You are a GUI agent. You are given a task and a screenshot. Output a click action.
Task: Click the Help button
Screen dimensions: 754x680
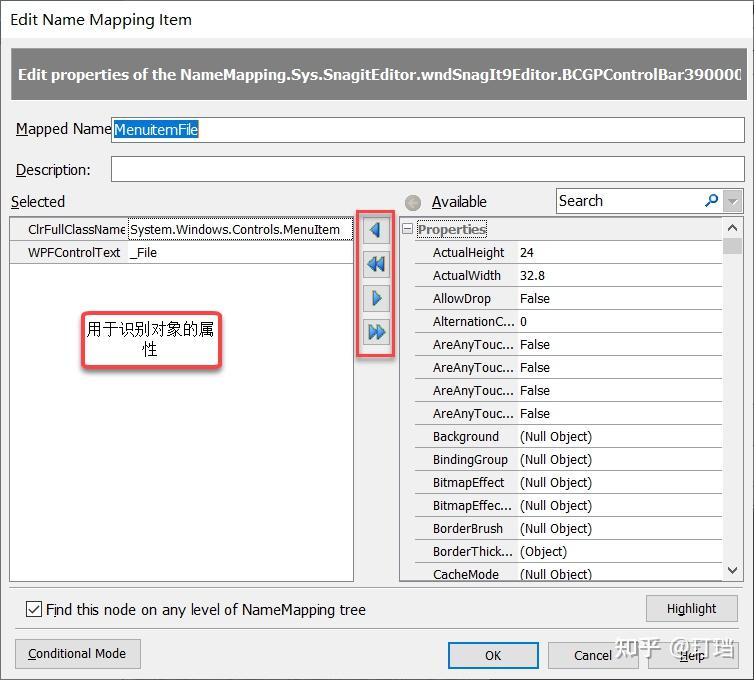[x=692, y=655]
